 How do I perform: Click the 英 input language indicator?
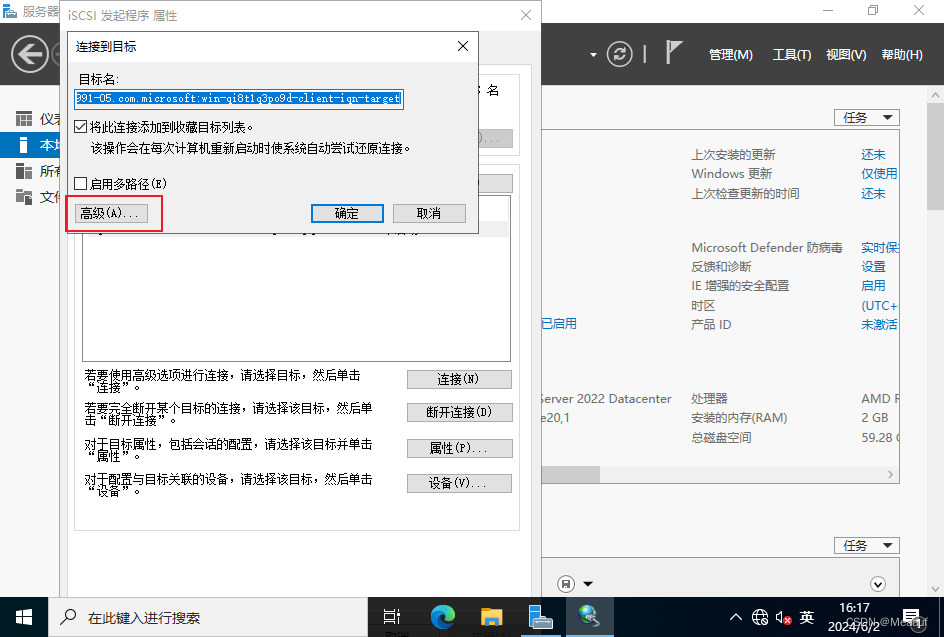click(x=807, y=617)
